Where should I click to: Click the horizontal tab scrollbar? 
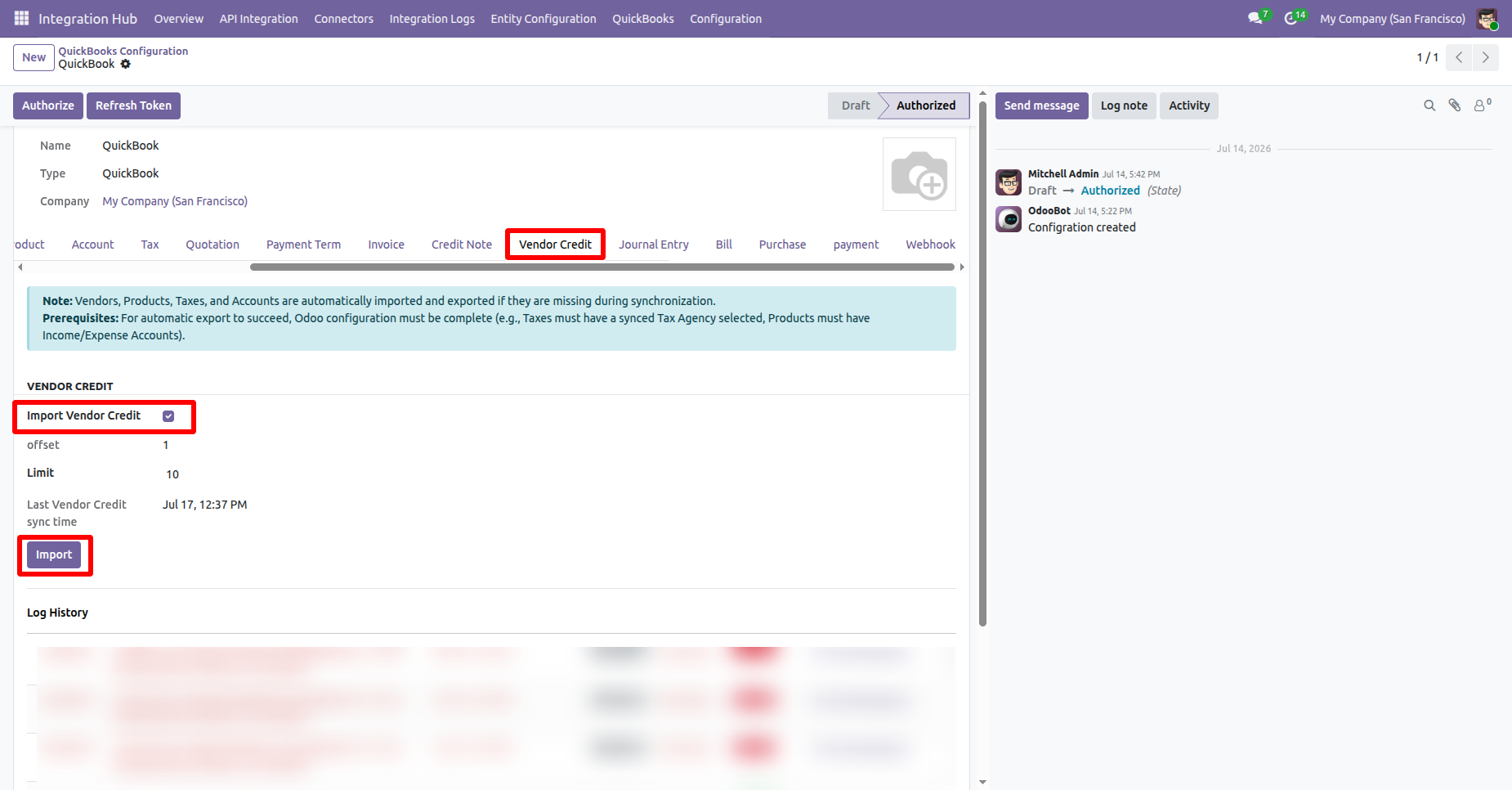(x=602, y=267)
